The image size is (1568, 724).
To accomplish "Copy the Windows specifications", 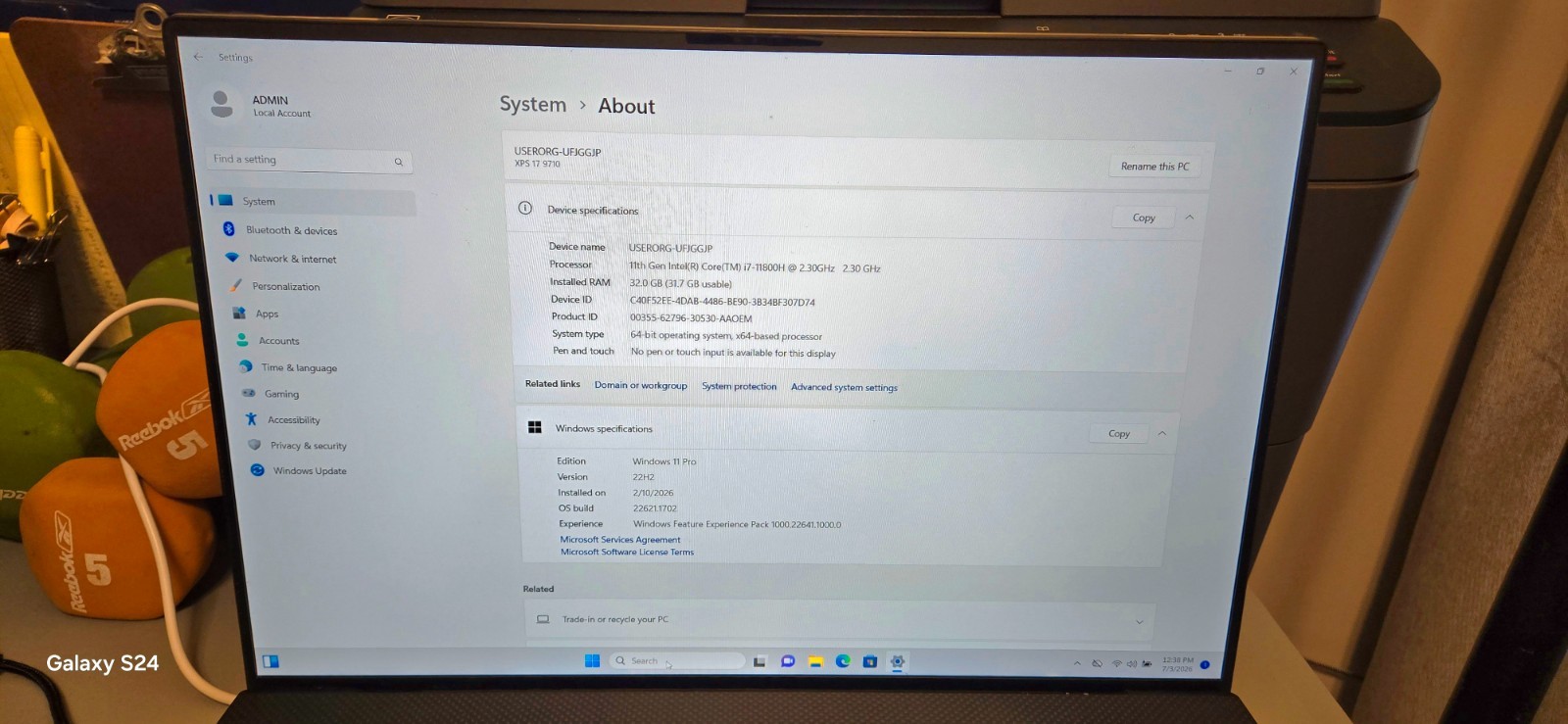I will point(1118,433).
